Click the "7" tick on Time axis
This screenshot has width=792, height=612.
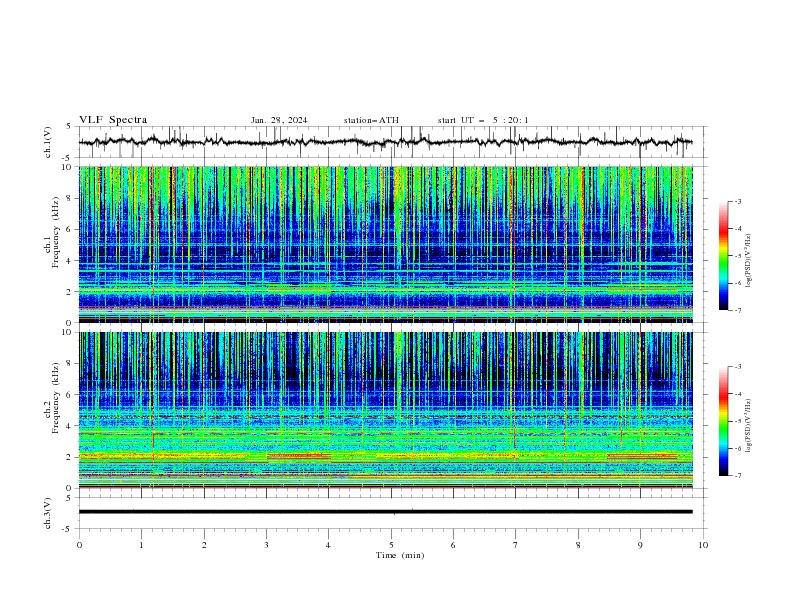pyautogui.click(x=516, y=545)
